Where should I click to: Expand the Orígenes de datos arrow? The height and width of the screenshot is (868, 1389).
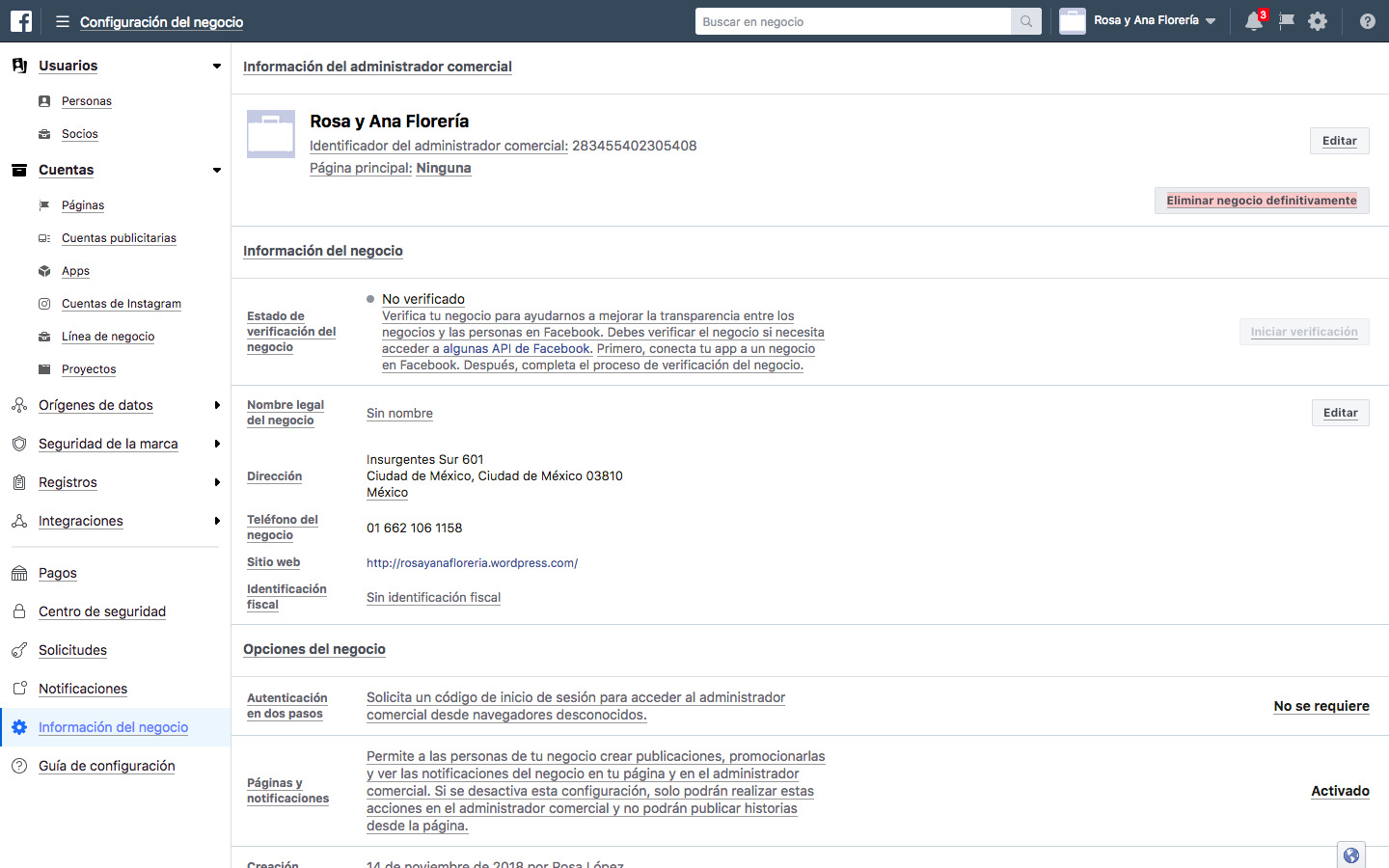(x=217, y=405)
